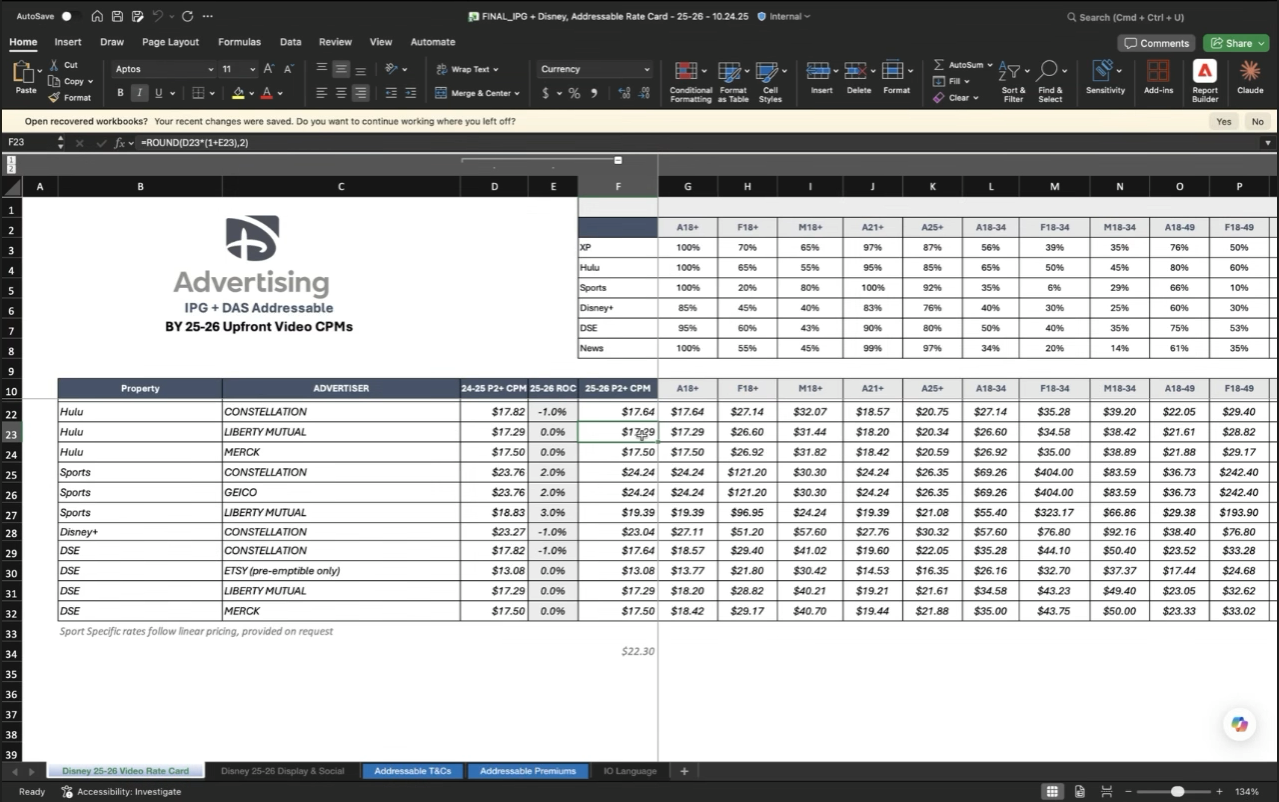The width and height of the screenshot is (1279, 802).
Task: Click the Share button
Action: (1235, 43)
